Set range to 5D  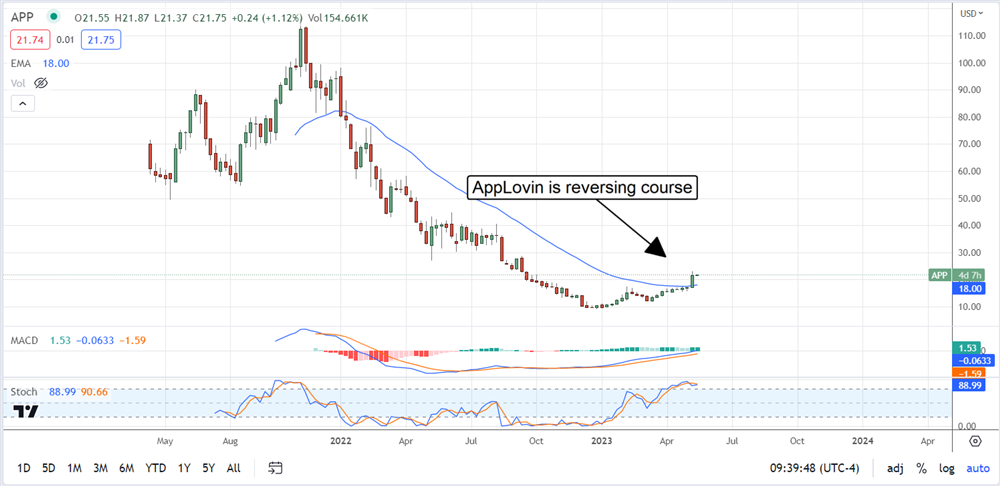pyautogui.click(x=48, y=468)
